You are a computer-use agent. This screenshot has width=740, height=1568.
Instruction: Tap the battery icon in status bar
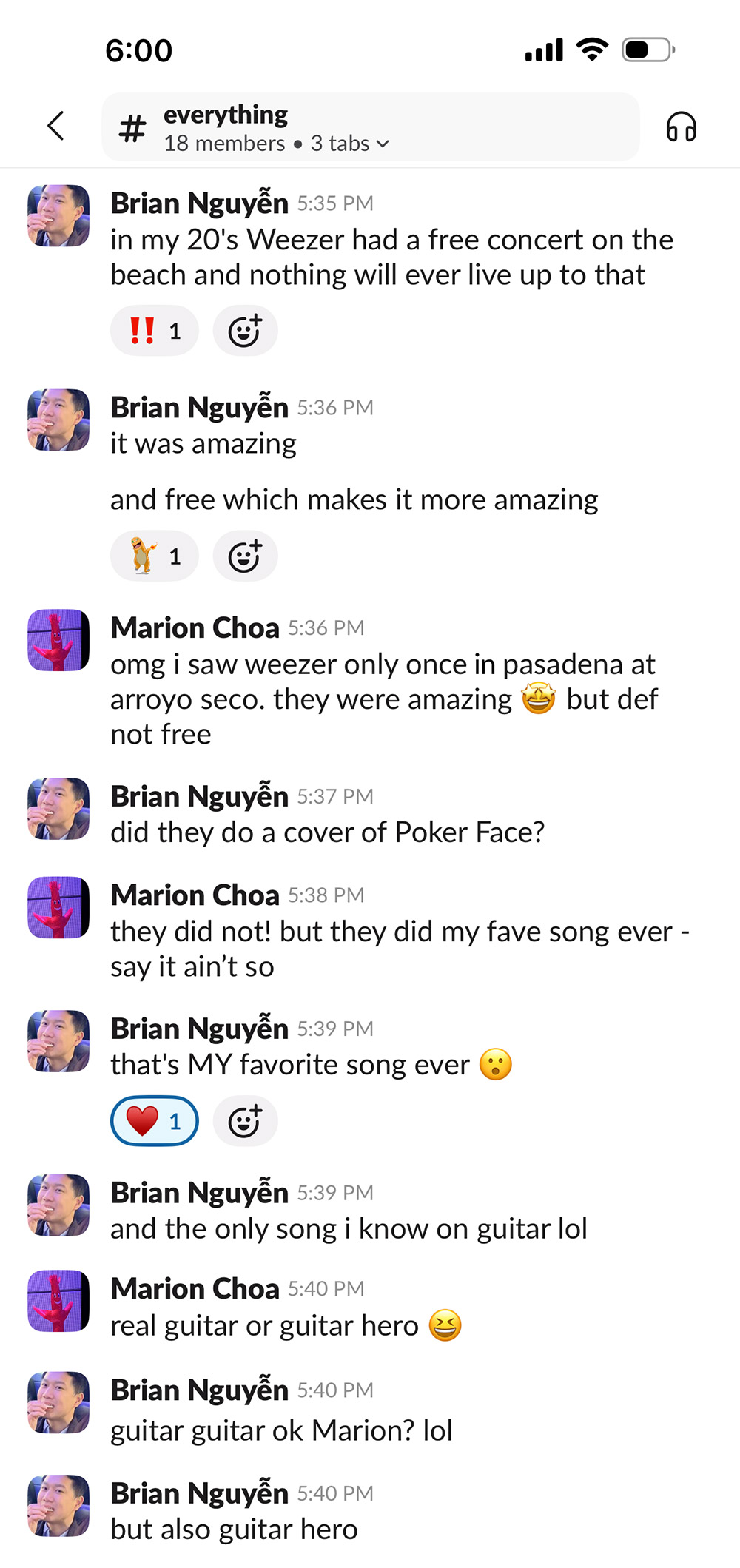pyautogui.click(x=648, y=50)
